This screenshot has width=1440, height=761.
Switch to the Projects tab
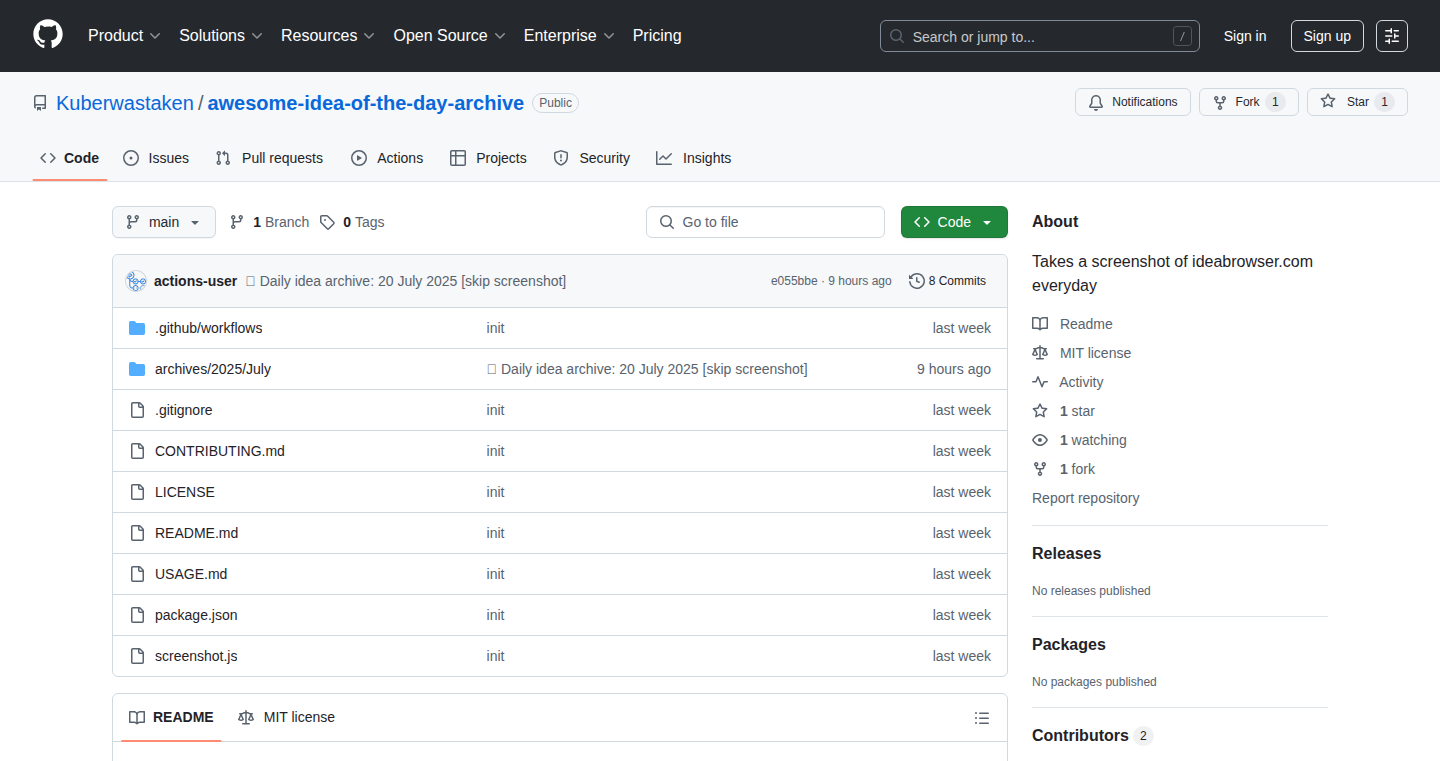click(488, 158)
